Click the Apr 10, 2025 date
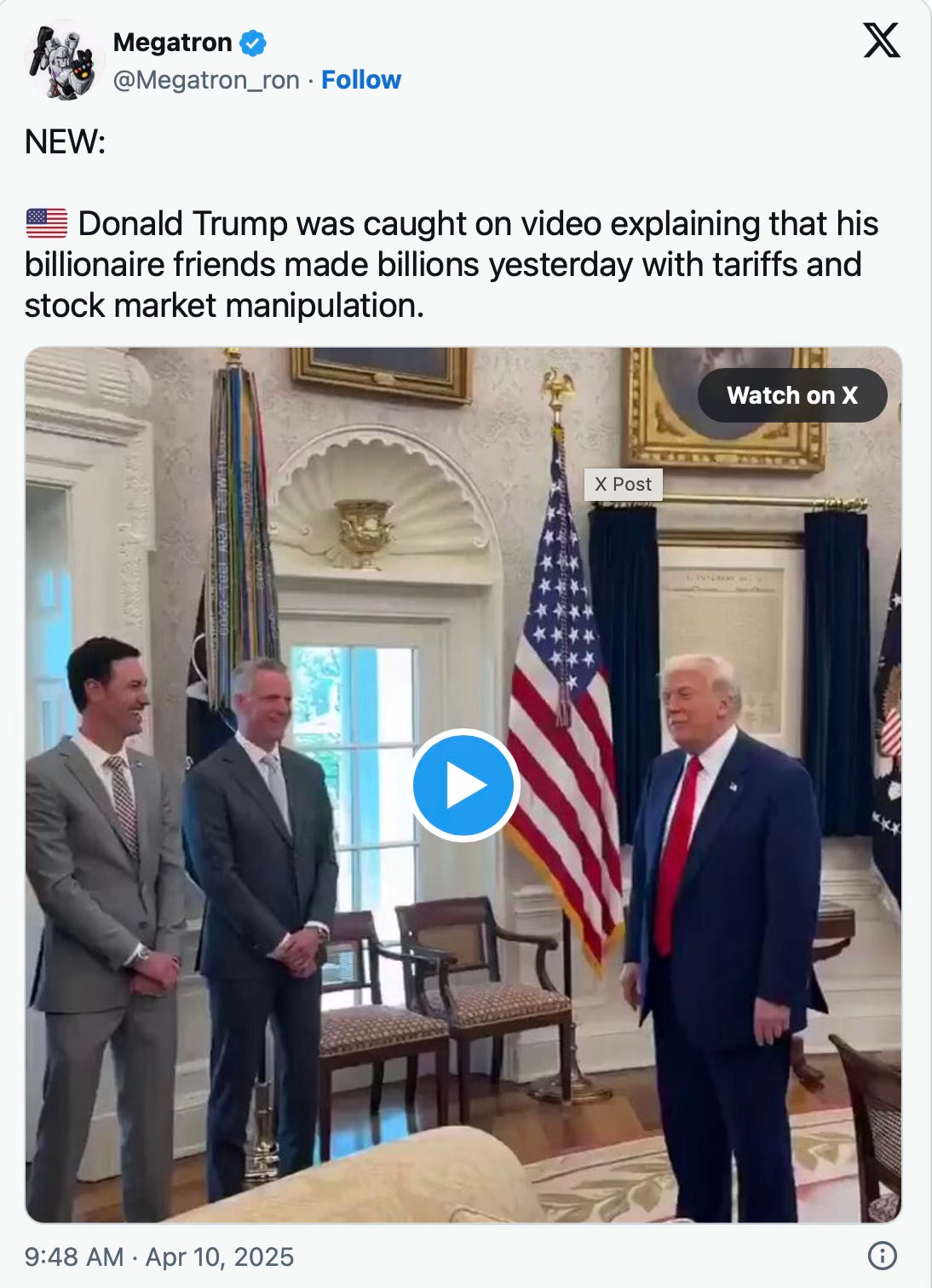The height and width of the screenshot is (1288, 932). tap(220, 1256)
